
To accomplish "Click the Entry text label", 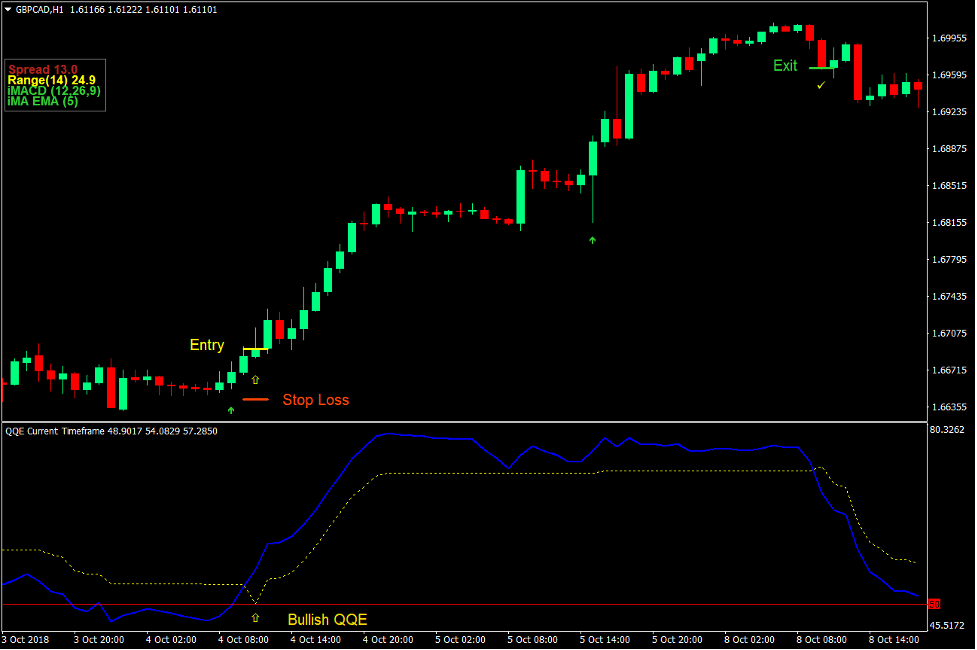I will pos(207,345).
